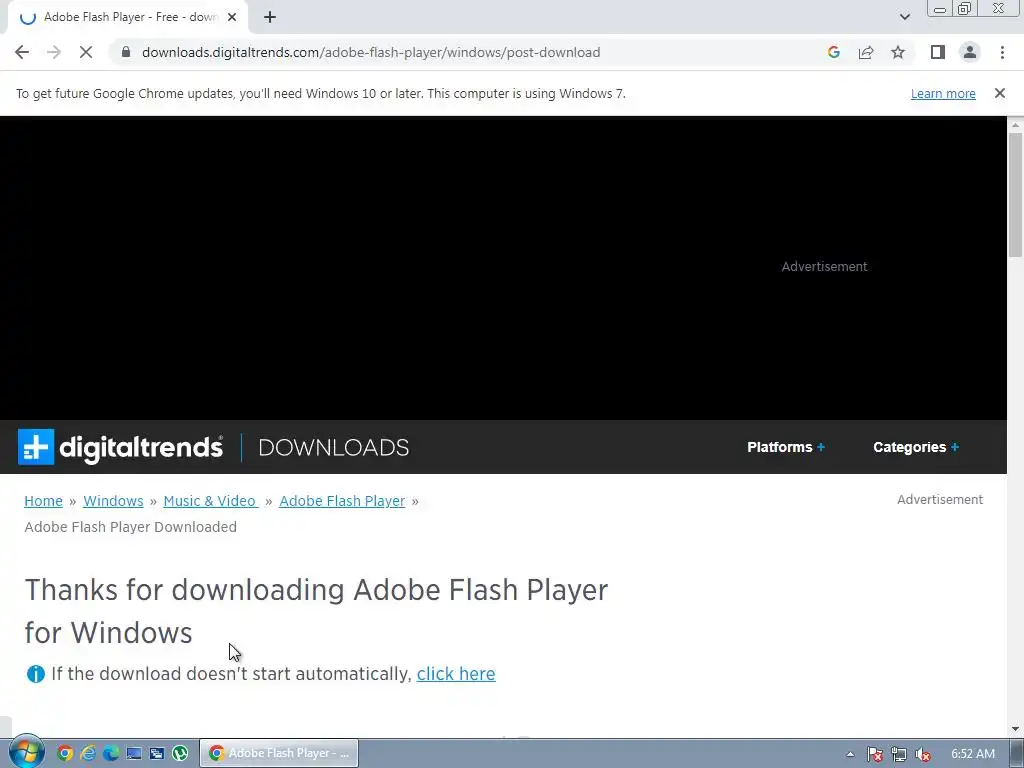Click Learn more about Chrome updates
Image resolution: width=1024 pixels, height=768 pixels.
(x=943, y=93)
